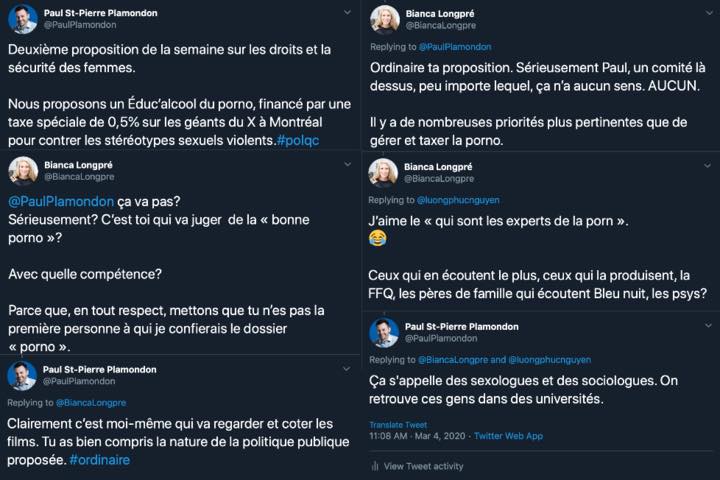
Task: Click Plamondon's avatar in the 'sexologues' tweet
Action: [x=384, y=333]
